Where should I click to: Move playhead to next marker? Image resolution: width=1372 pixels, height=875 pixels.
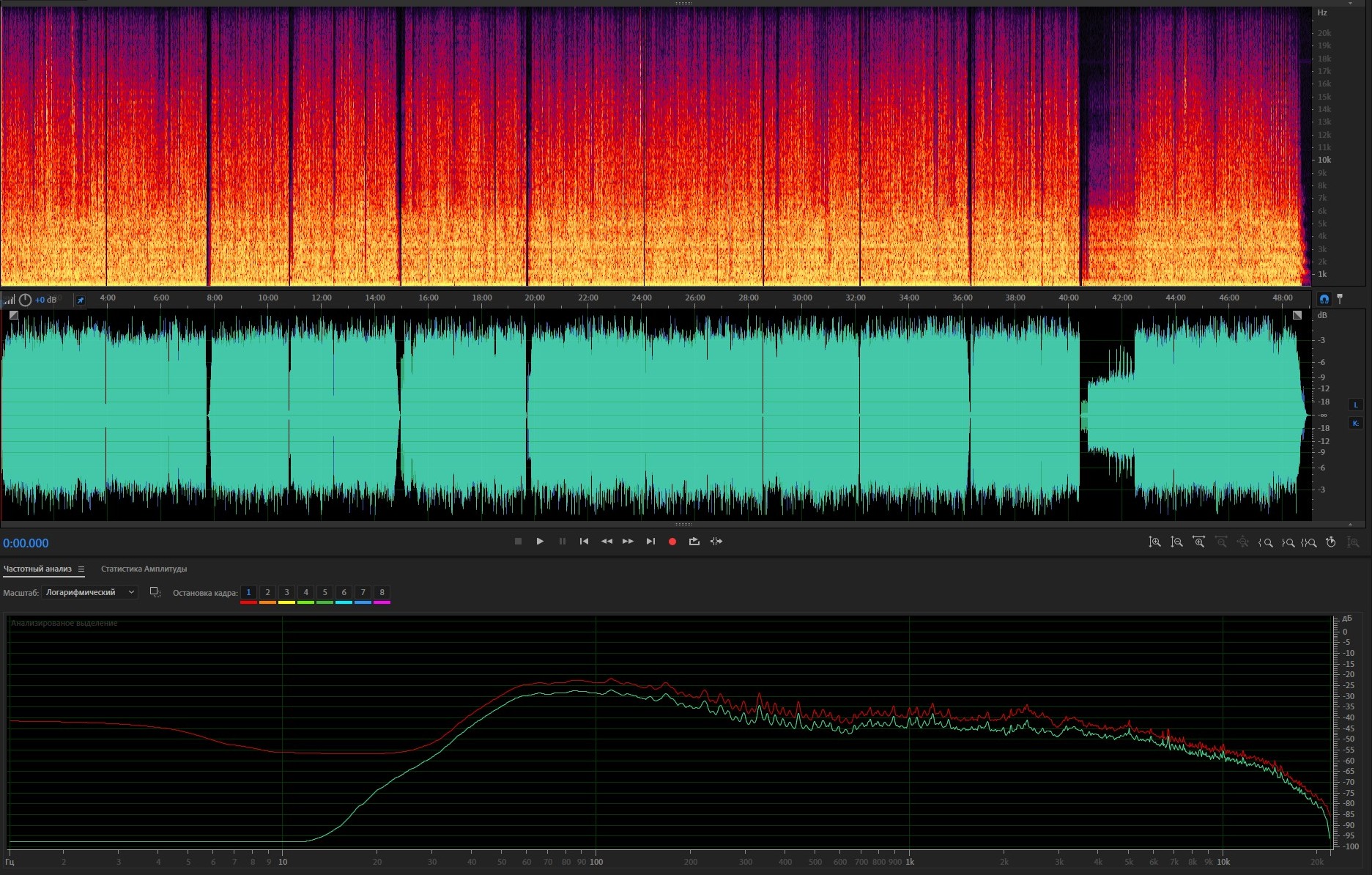[650, 542]
